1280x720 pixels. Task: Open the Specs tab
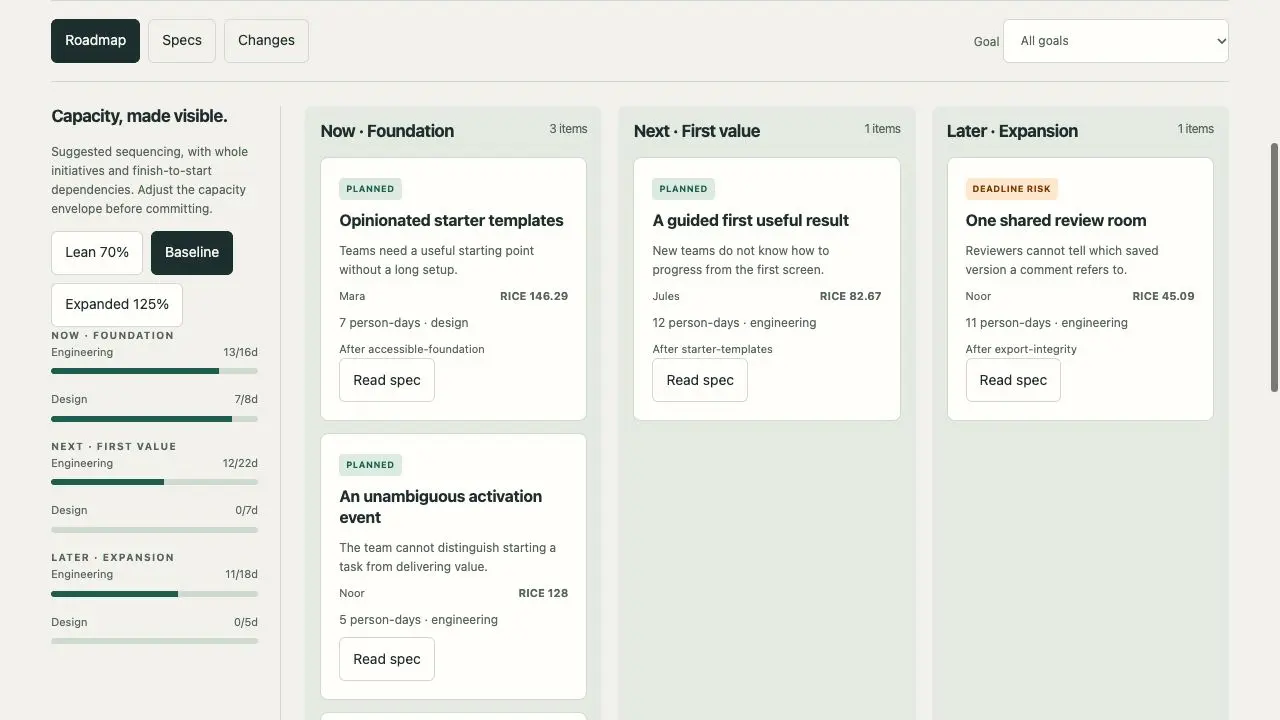[182, 41]
